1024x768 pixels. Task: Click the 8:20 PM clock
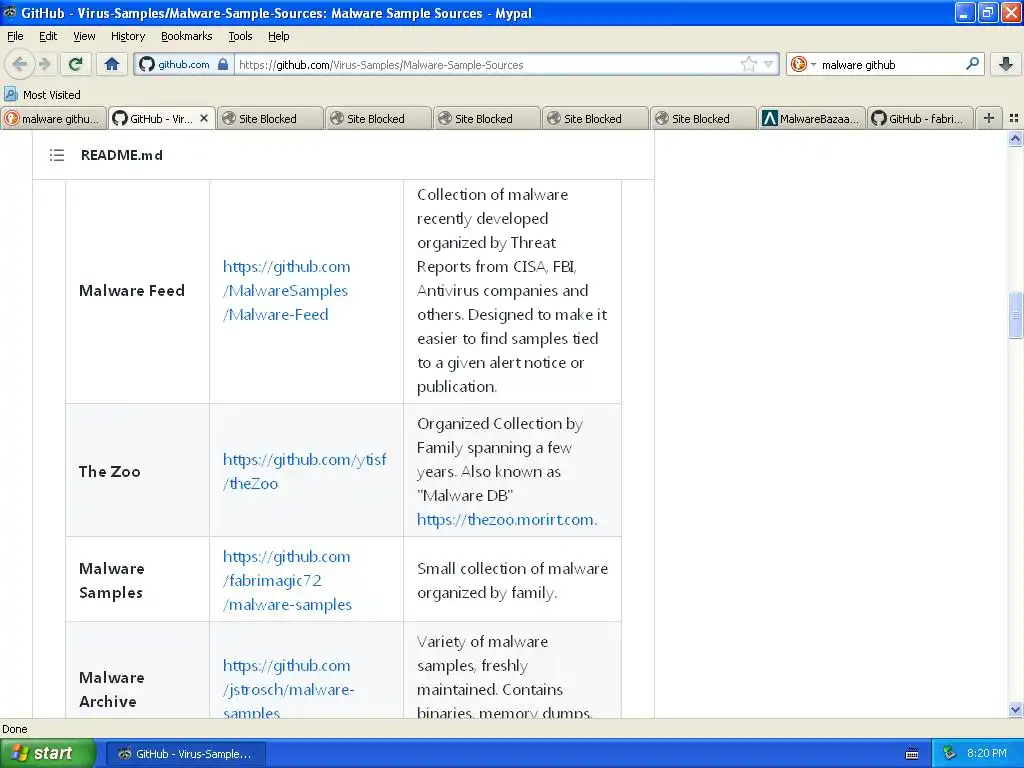click(x=986, y=753)
